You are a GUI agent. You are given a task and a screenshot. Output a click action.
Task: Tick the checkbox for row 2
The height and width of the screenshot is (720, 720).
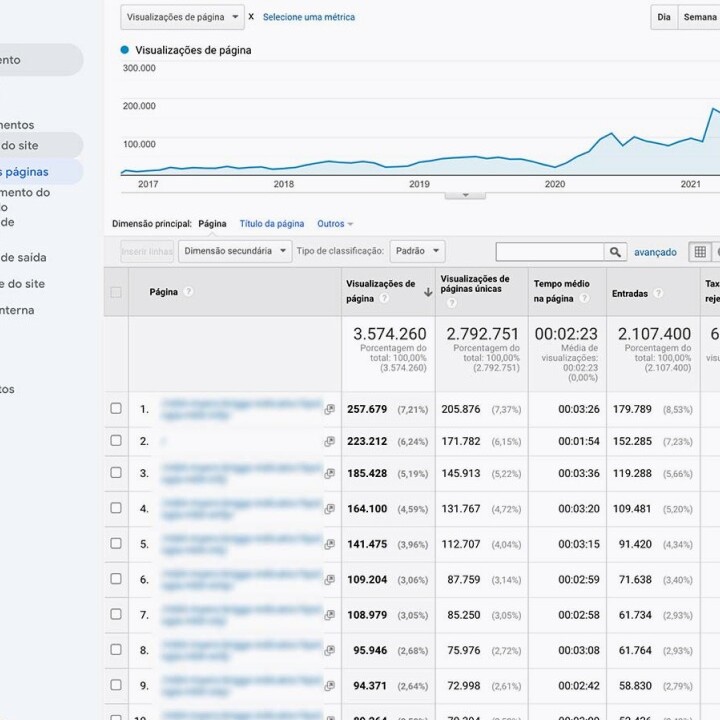pyautogui.click(x=116, y=440)
